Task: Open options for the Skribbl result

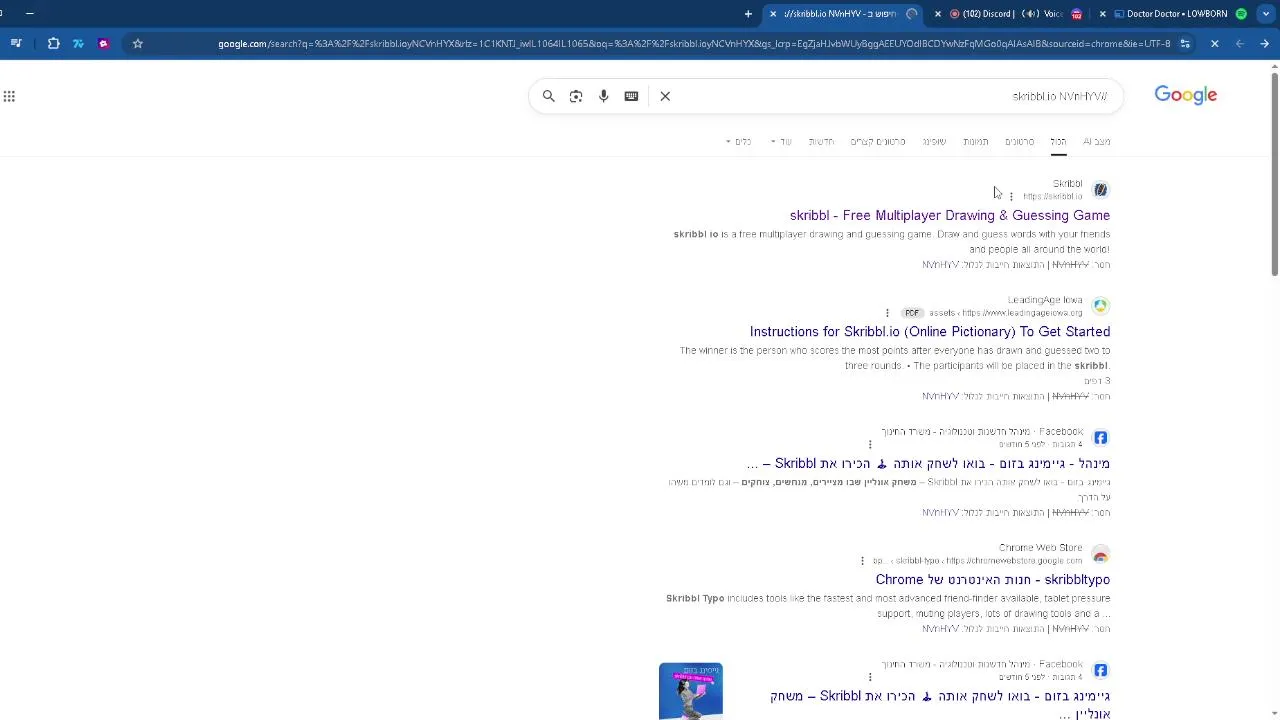Action: [1011, 196]
